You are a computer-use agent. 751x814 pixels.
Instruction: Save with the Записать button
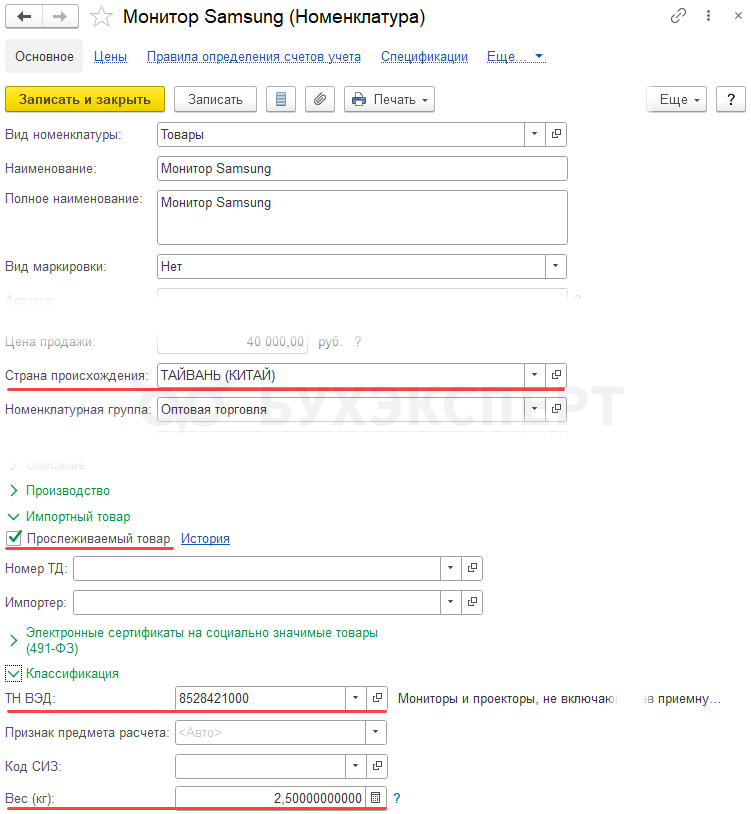click(x=215, y=99)
